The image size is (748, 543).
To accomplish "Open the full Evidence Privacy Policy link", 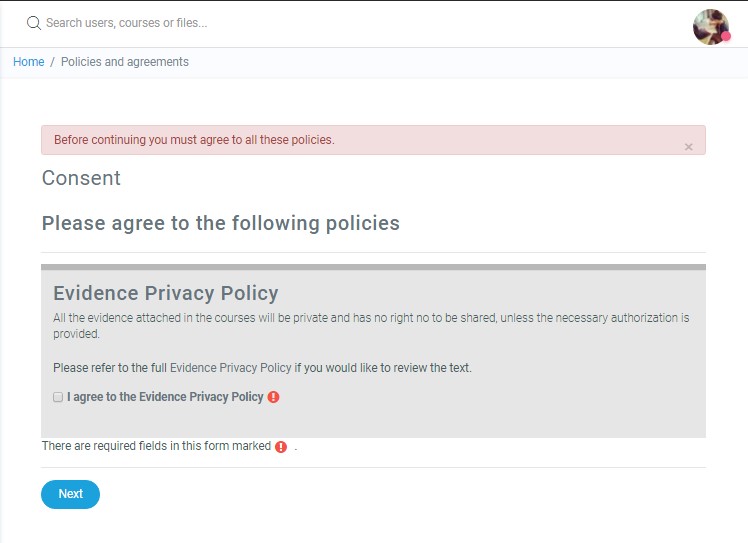I will 231,368.
